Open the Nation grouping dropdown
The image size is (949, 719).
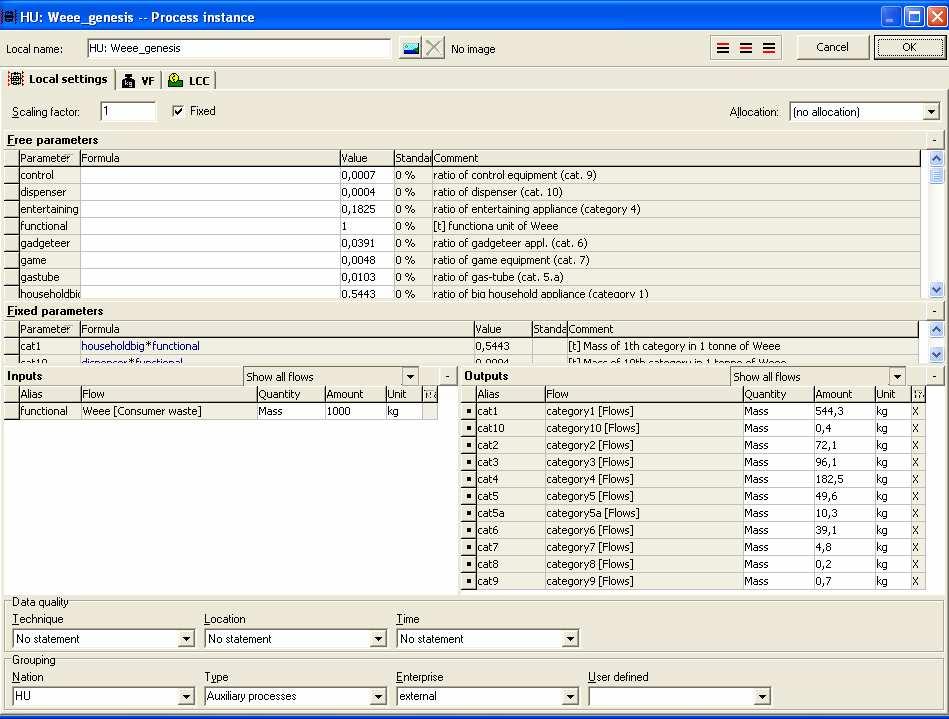186,697
